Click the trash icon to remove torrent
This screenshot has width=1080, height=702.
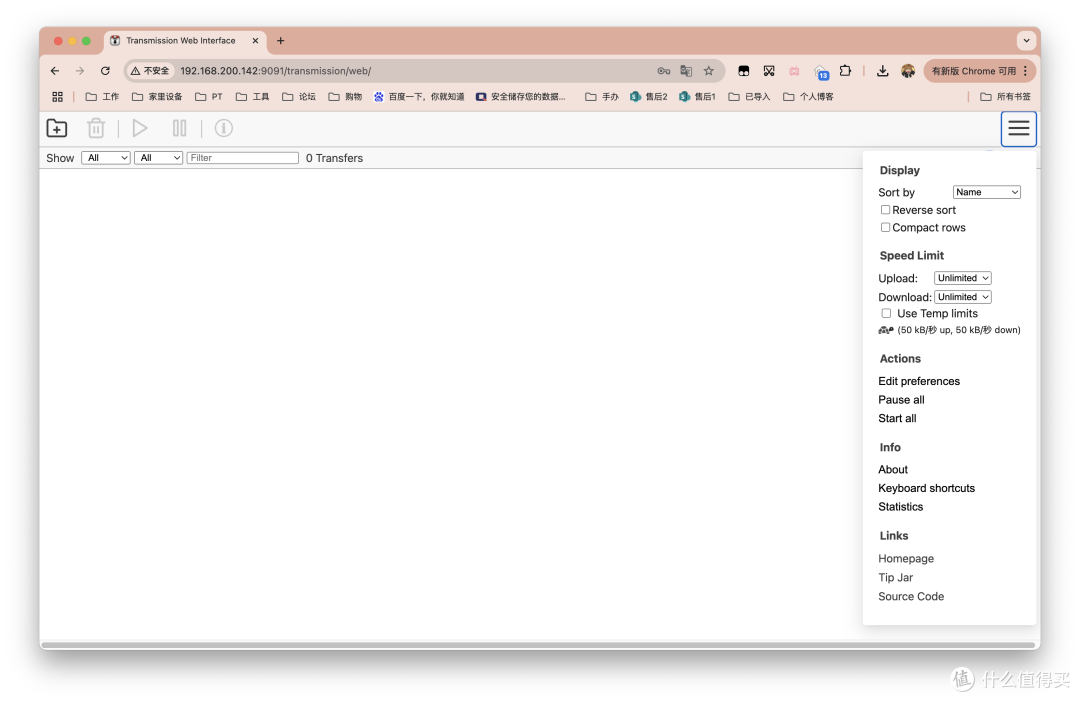(96, 128)
